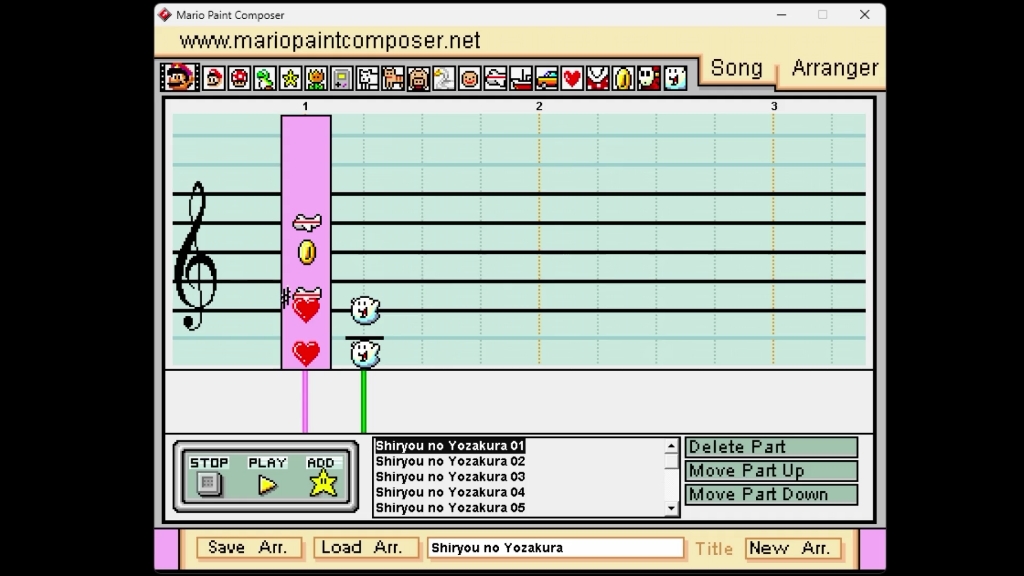Select the swan instrument
Image resolution: width=1024 pixels, height=576 pixels.
(x=444, y=78)
